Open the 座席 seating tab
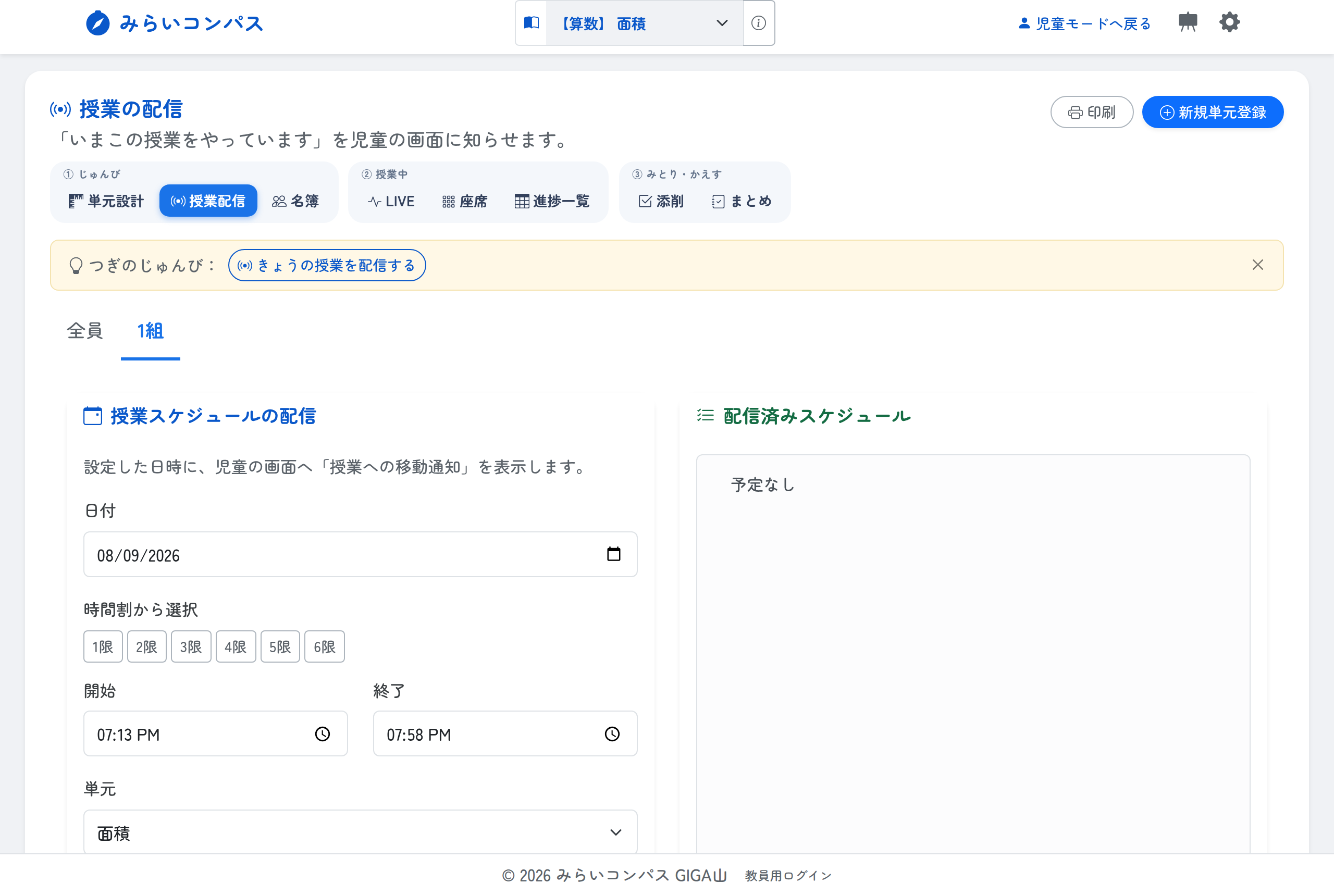The image size is (1334, 896). [465, 201]
